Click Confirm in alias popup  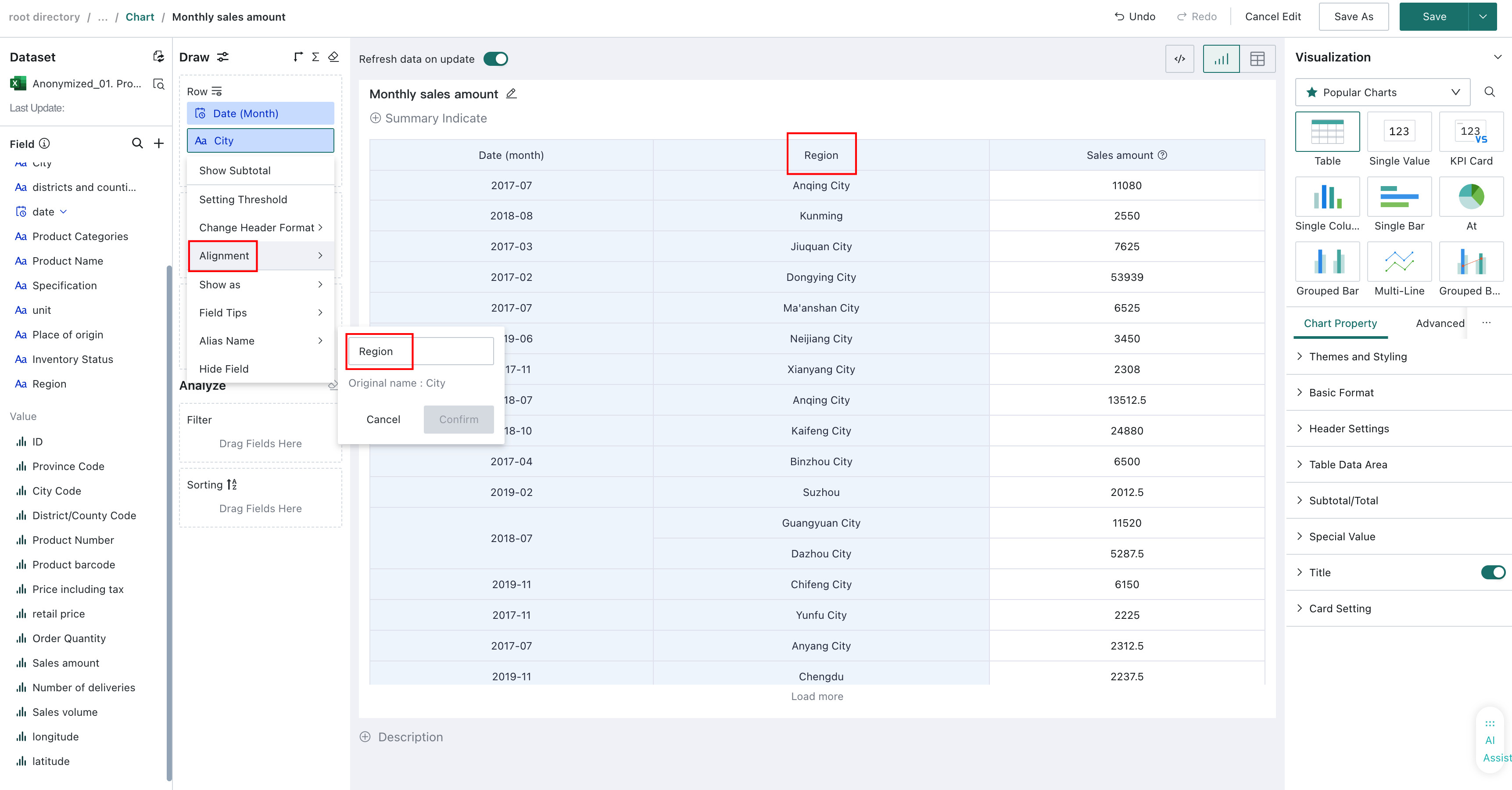[x=459, y=419]
